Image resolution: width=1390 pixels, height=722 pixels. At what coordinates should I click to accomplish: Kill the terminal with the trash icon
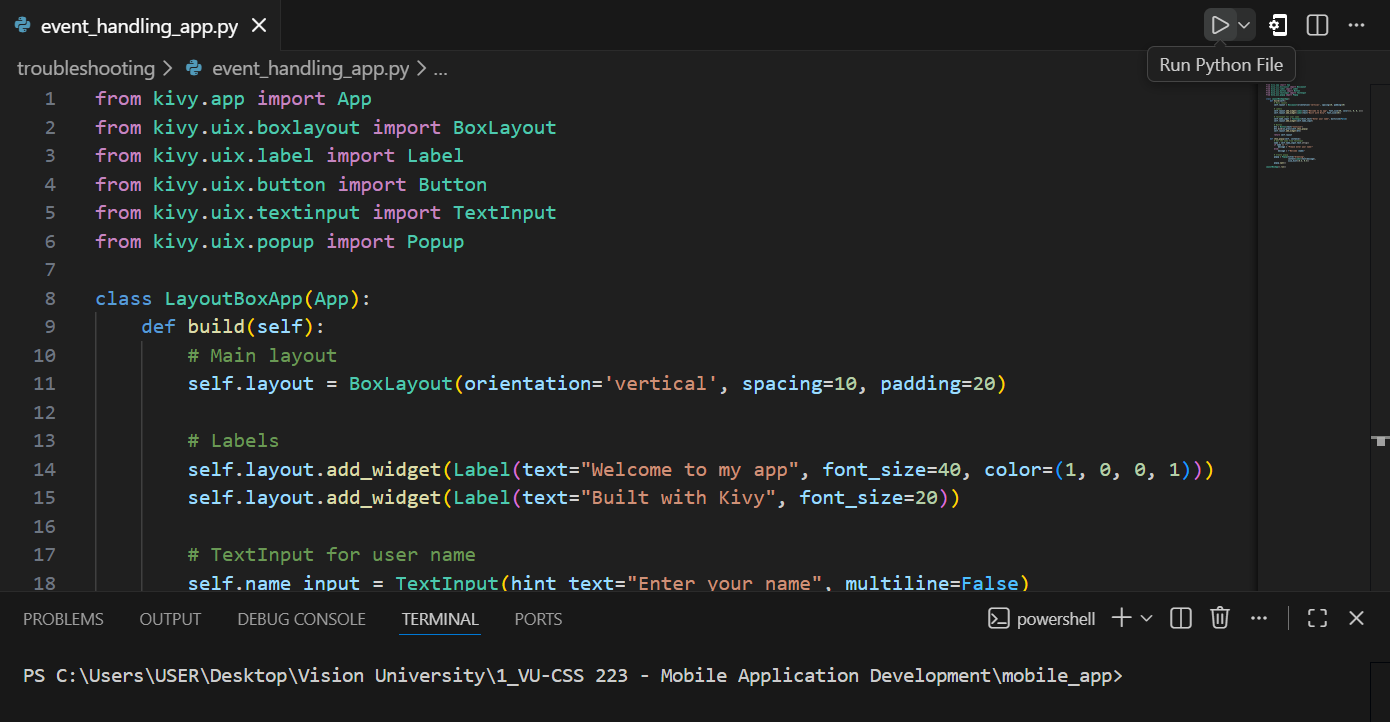pos(1219,618)
